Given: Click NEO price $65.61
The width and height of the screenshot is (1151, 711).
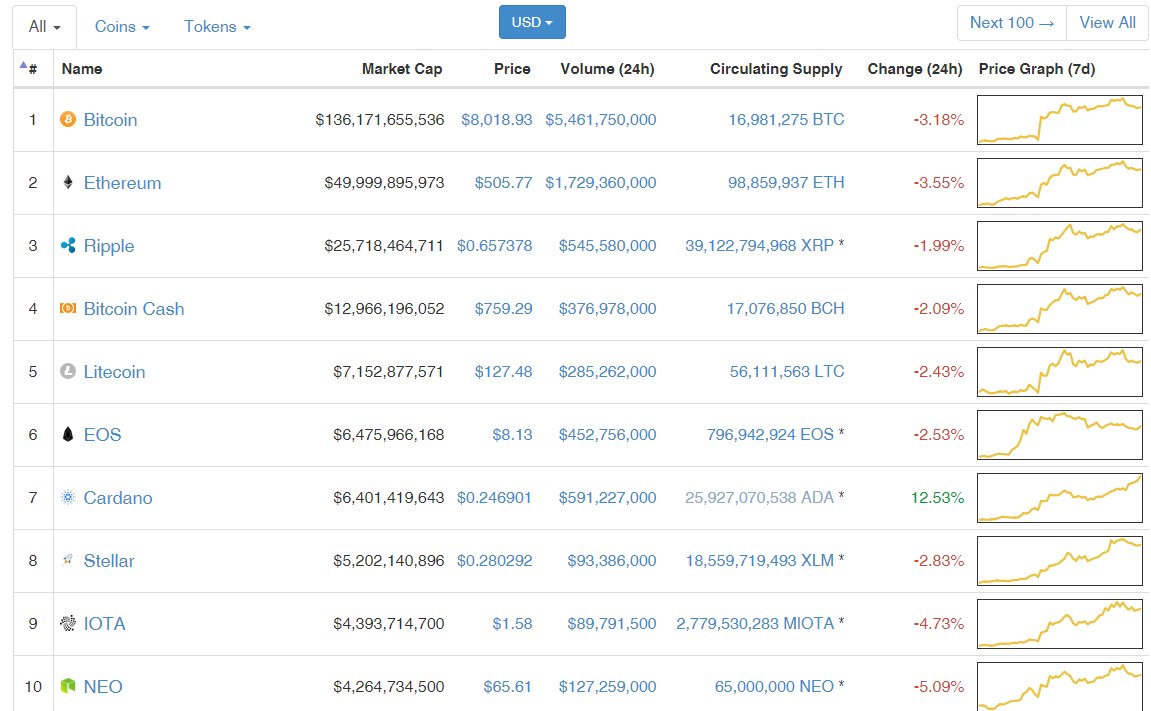Looking at the screenshot, I should click(507, 687).
